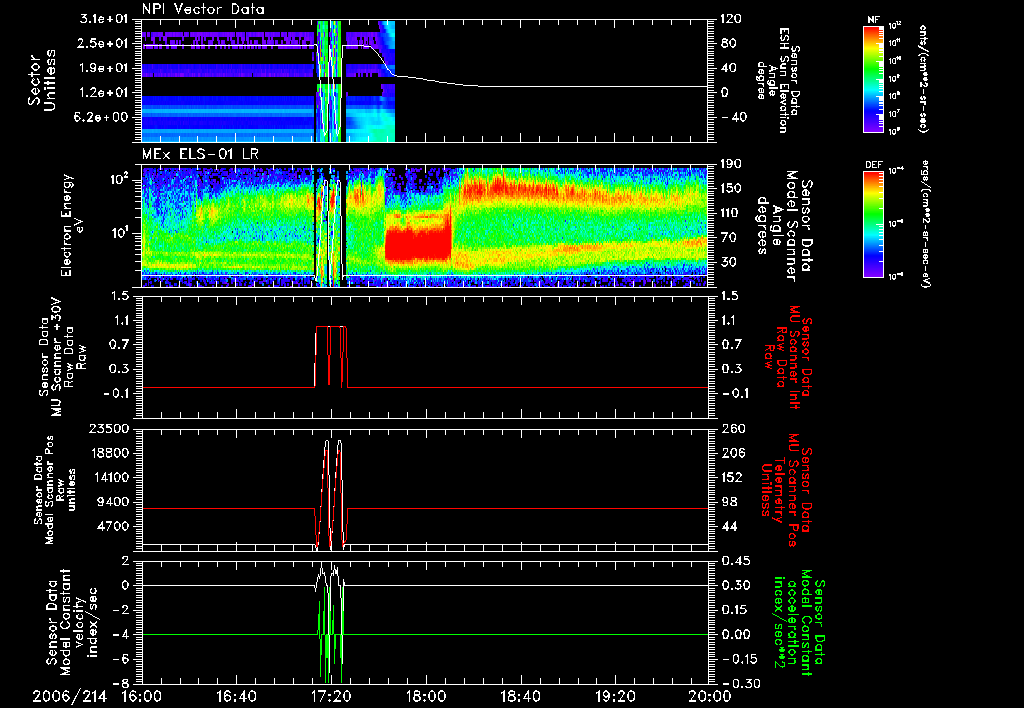This screenshot has width=1024, height=708.
Task: Click the 16:00 time tick label
Action: (142, 697)
